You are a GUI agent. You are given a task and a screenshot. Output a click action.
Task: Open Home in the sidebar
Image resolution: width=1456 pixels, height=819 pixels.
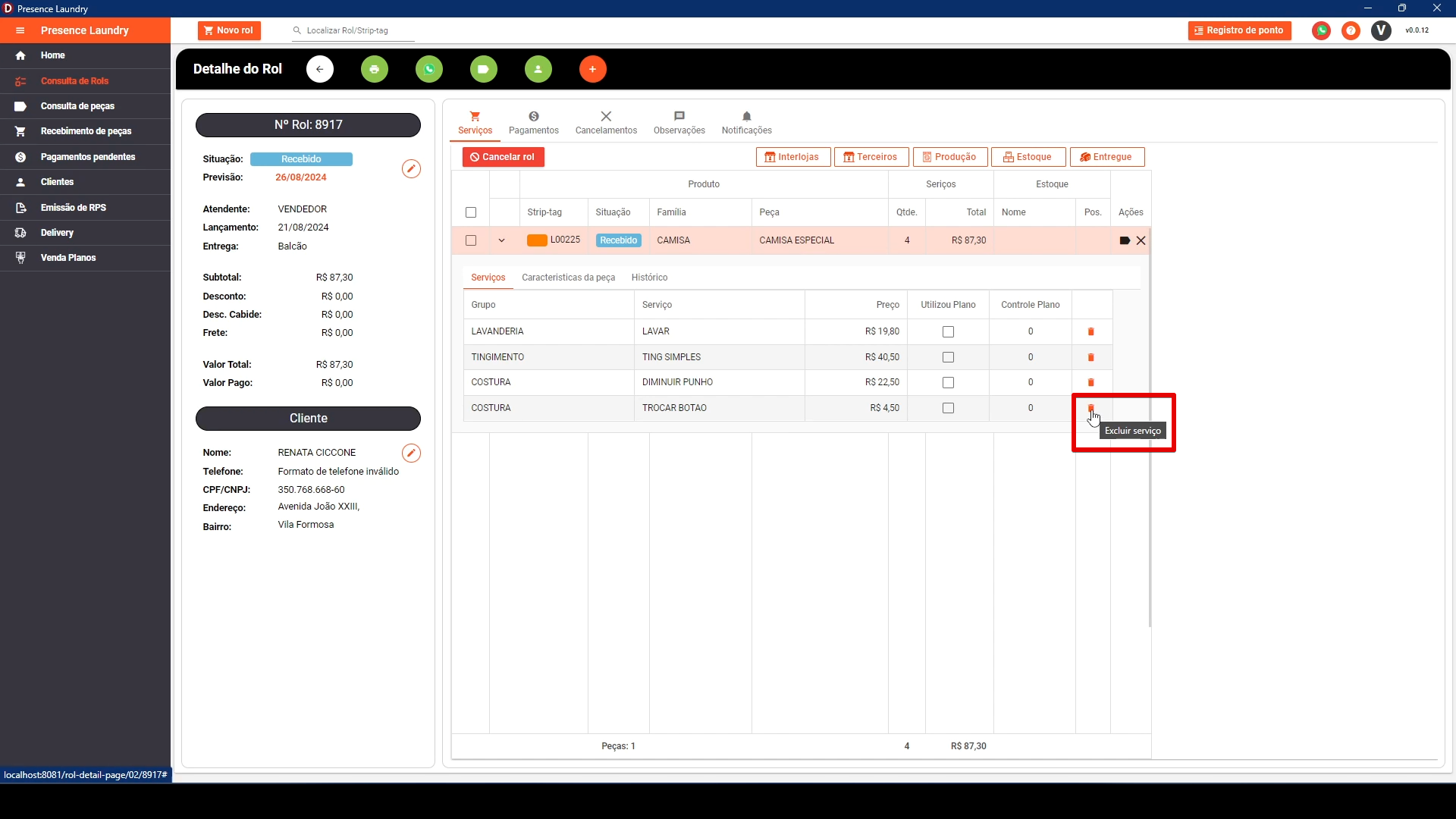pyautogui.click(x=85, y=55)
